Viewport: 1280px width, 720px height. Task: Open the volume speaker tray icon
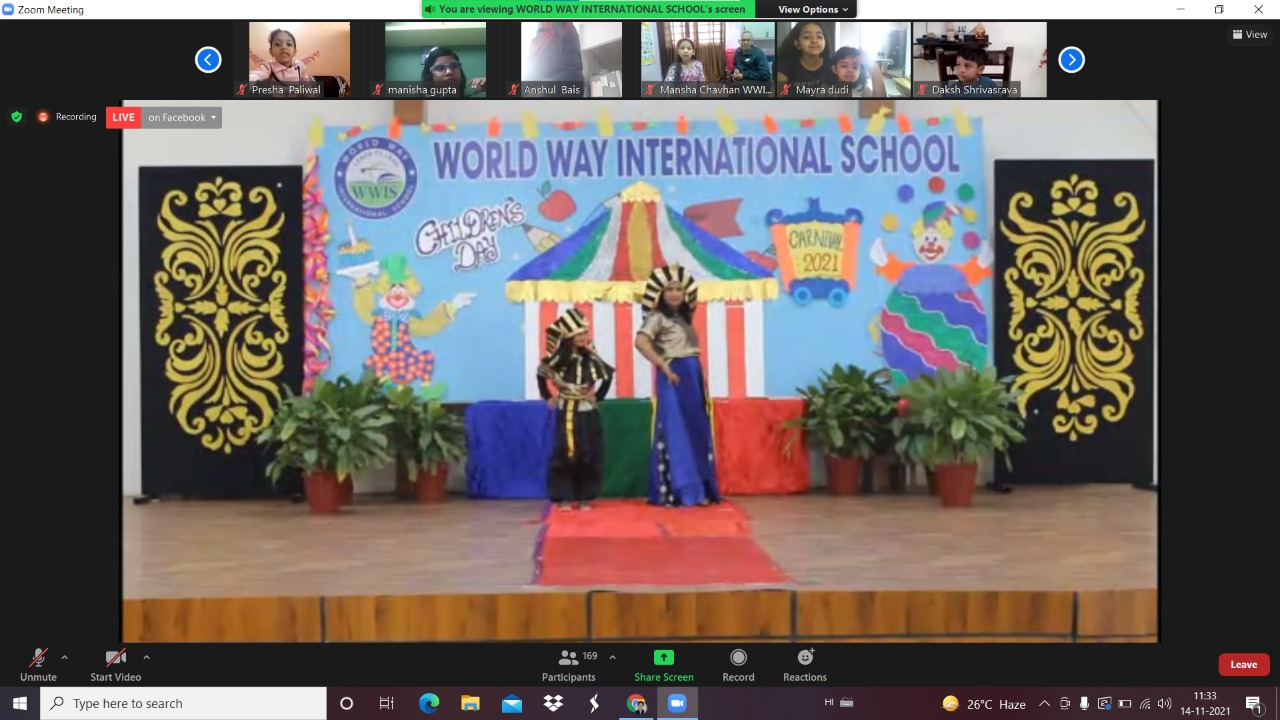pyautogui.click(x=1164, y=704)
